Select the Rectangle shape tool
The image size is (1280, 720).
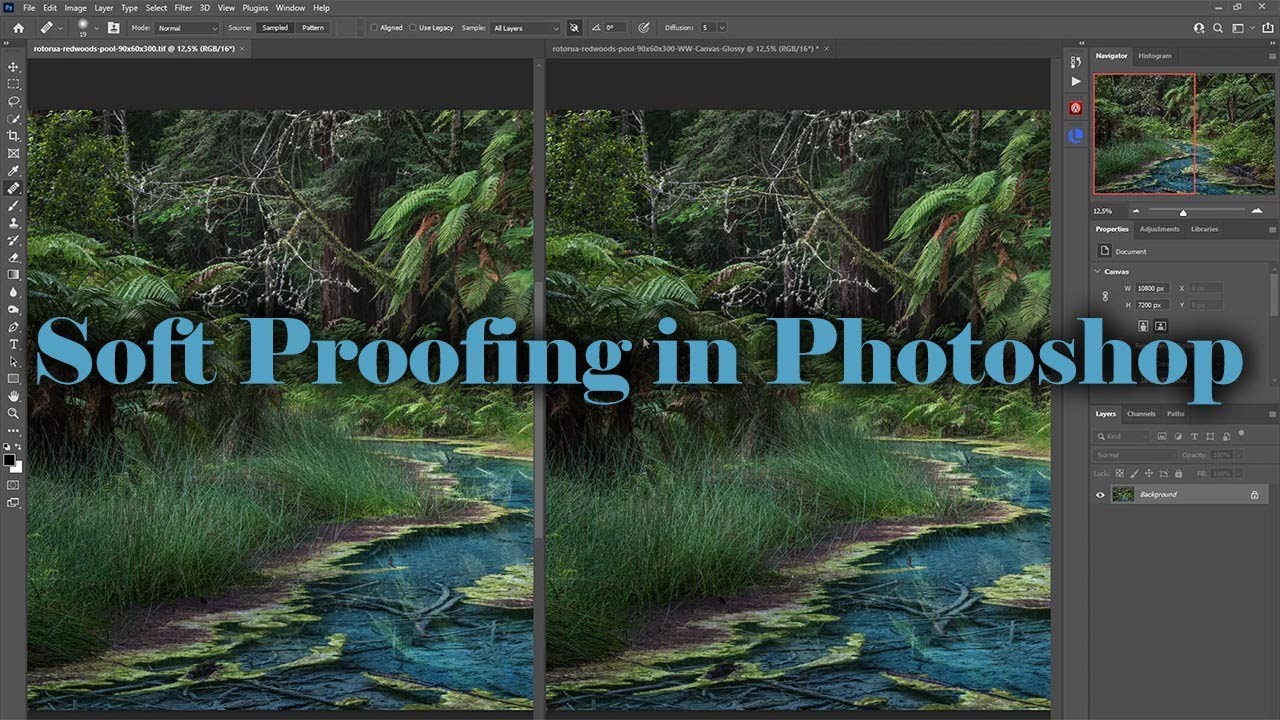point(13,379)
